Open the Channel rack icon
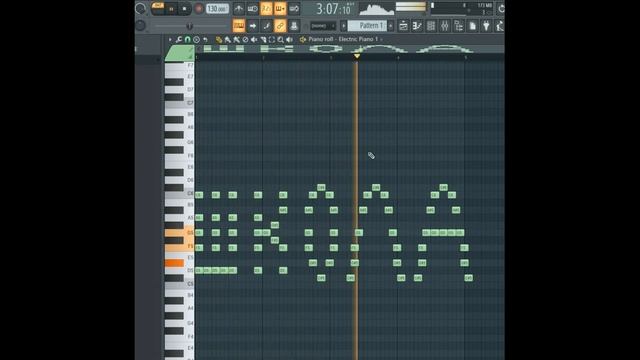 pos(431,26)
